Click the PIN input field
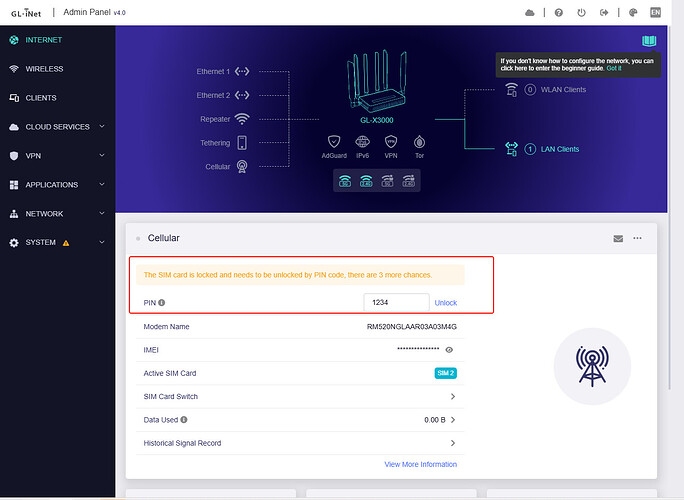Image resolution: width=684 pixels, height=500 pixels. (394, 302)
